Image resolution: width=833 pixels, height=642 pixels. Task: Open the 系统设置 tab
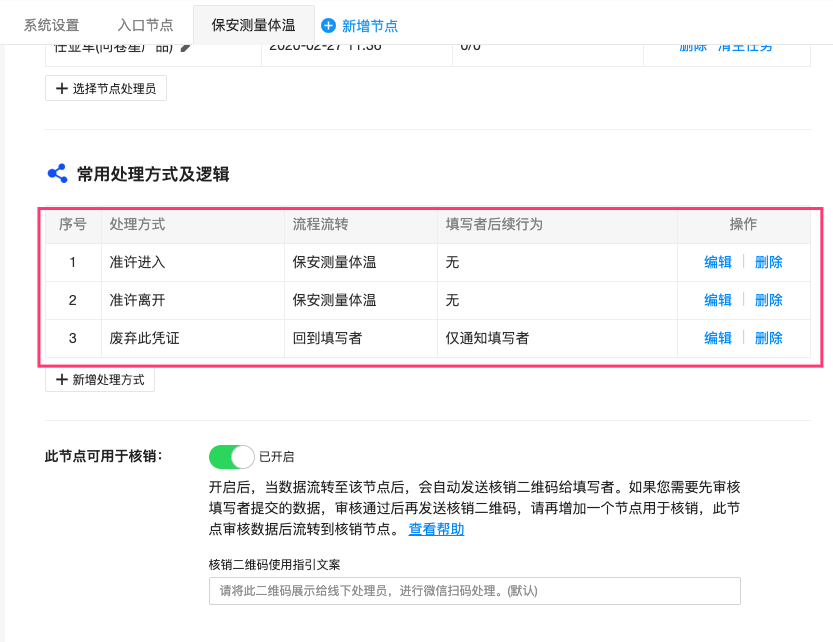tap(52, 25)
